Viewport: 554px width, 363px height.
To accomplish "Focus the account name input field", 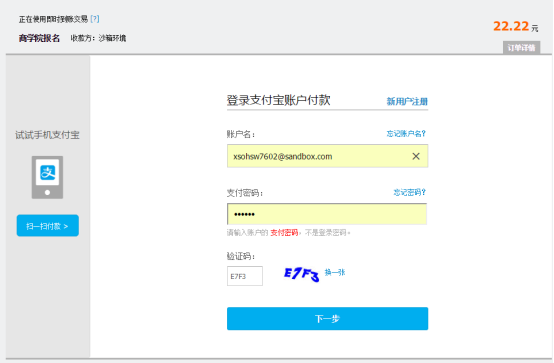I will tap(328, 156).
